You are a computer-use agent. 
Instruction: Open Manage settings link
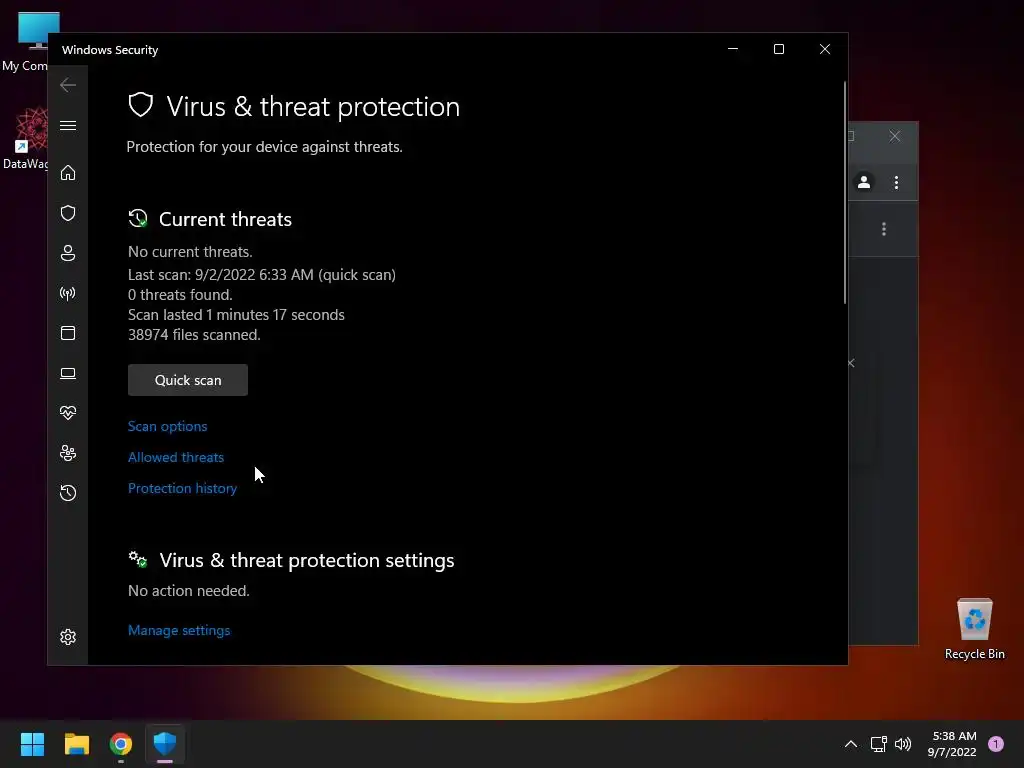point(179,630)
